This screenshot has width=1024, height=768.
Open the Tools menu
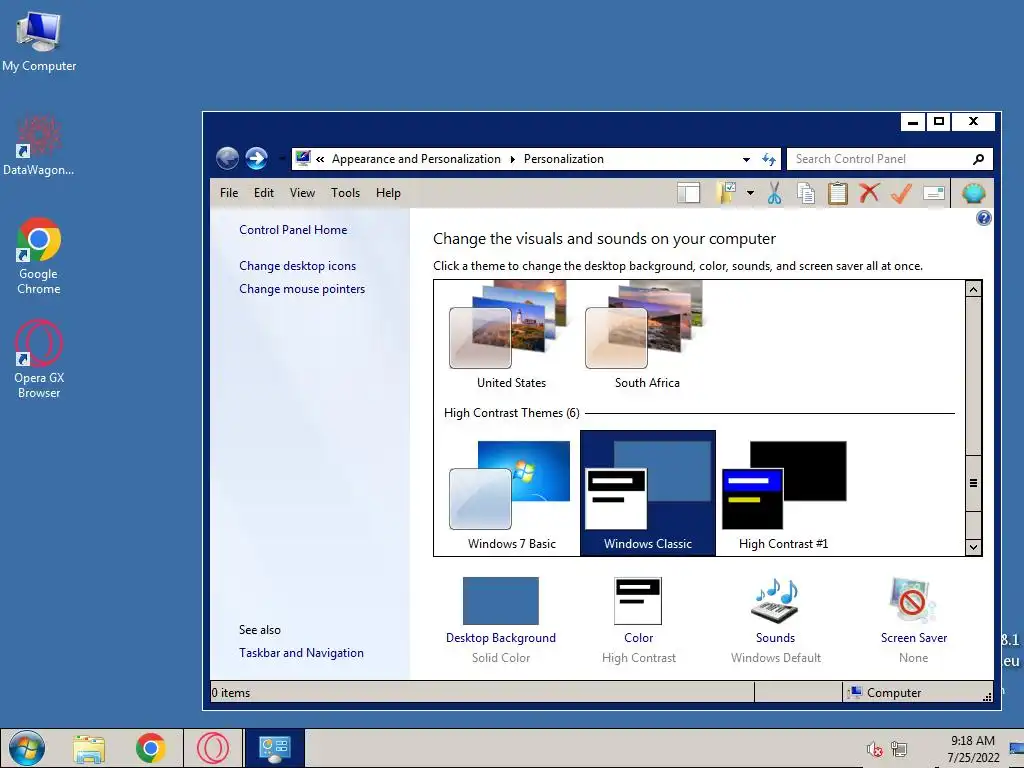(x=345, y=193)
